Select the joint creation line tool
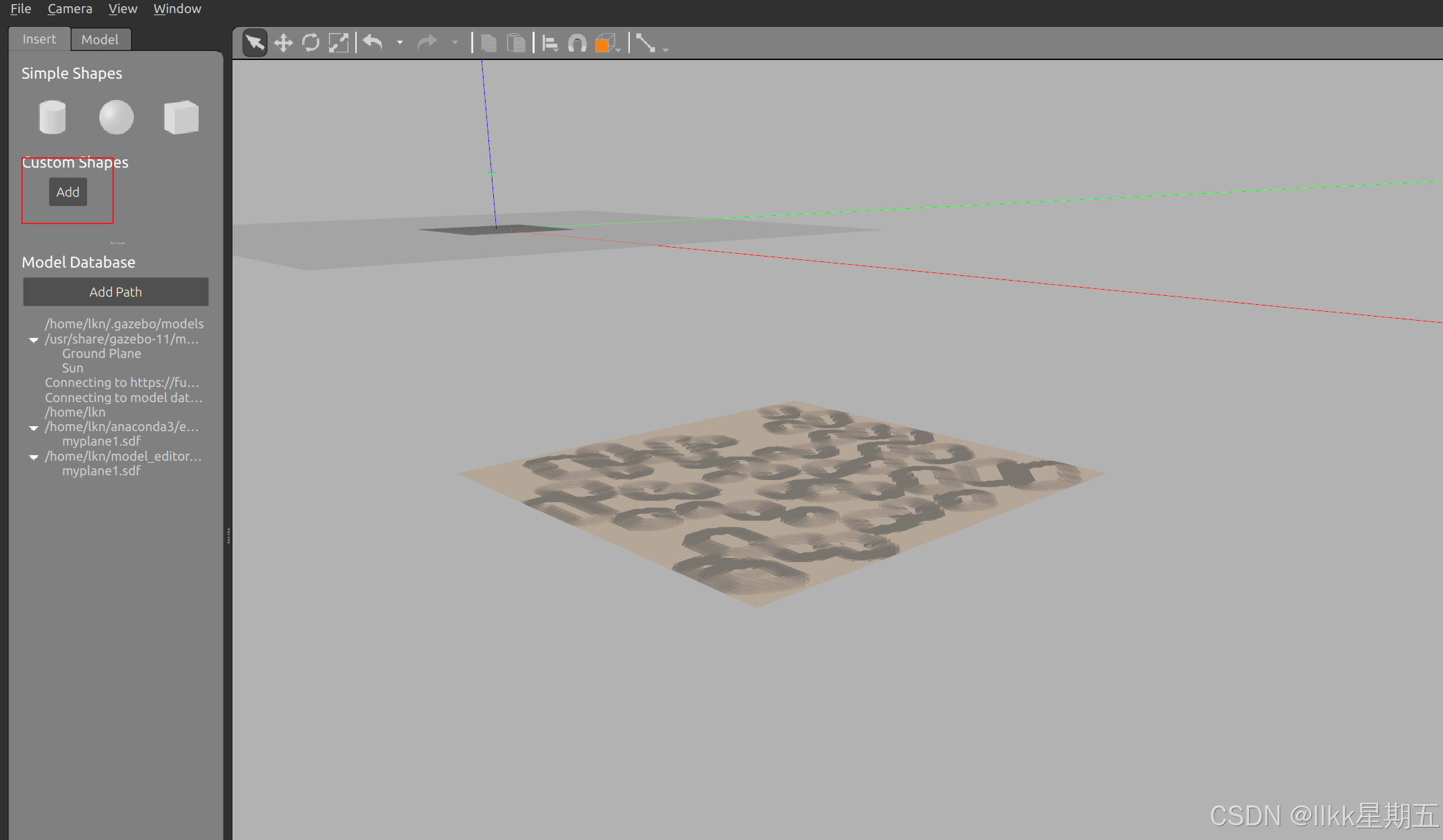Screen dimensions: 1443x840 click(646, 43)
